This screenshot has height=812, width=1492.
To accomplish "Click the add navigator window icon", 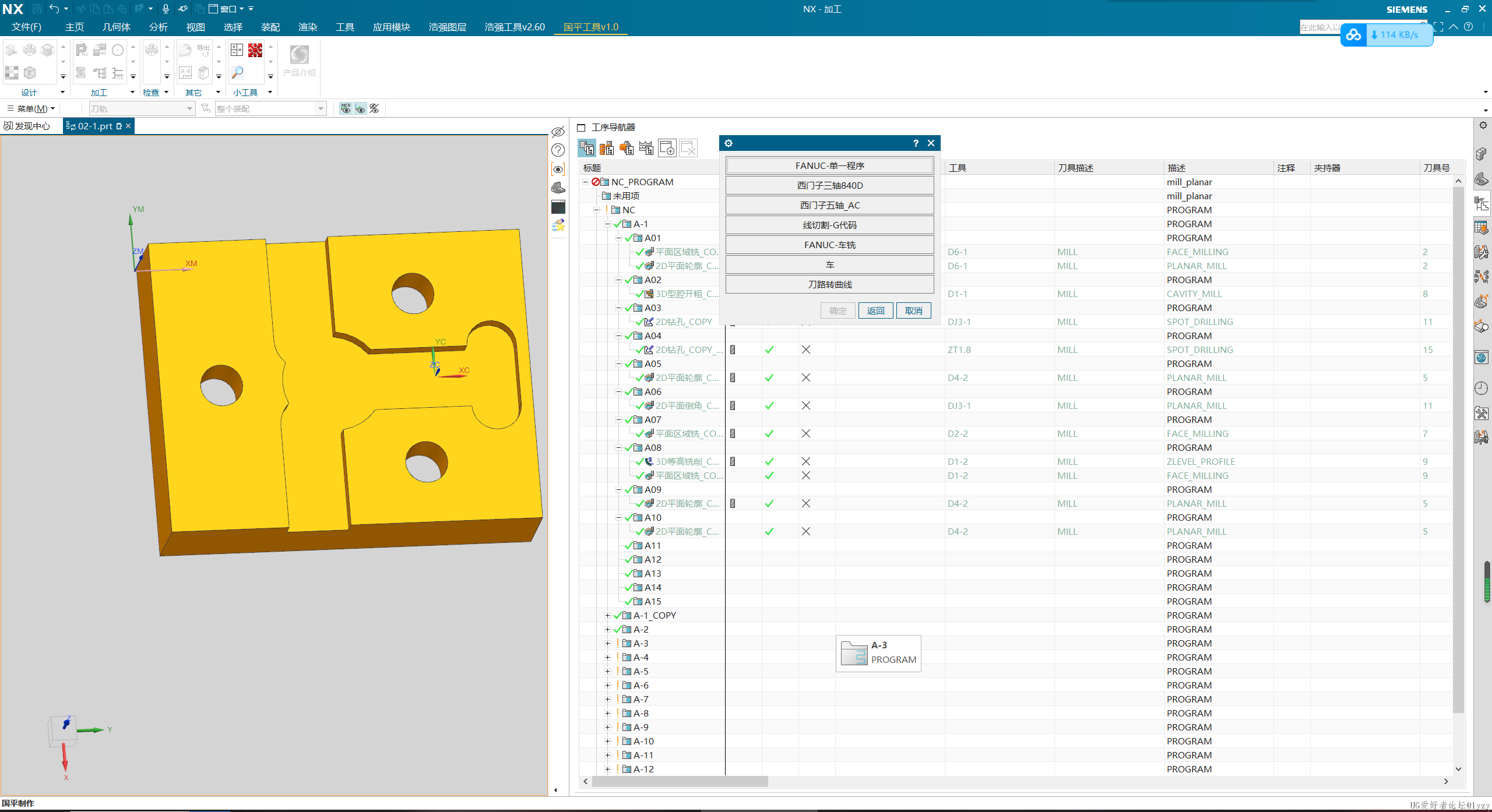I will point(667,149).
